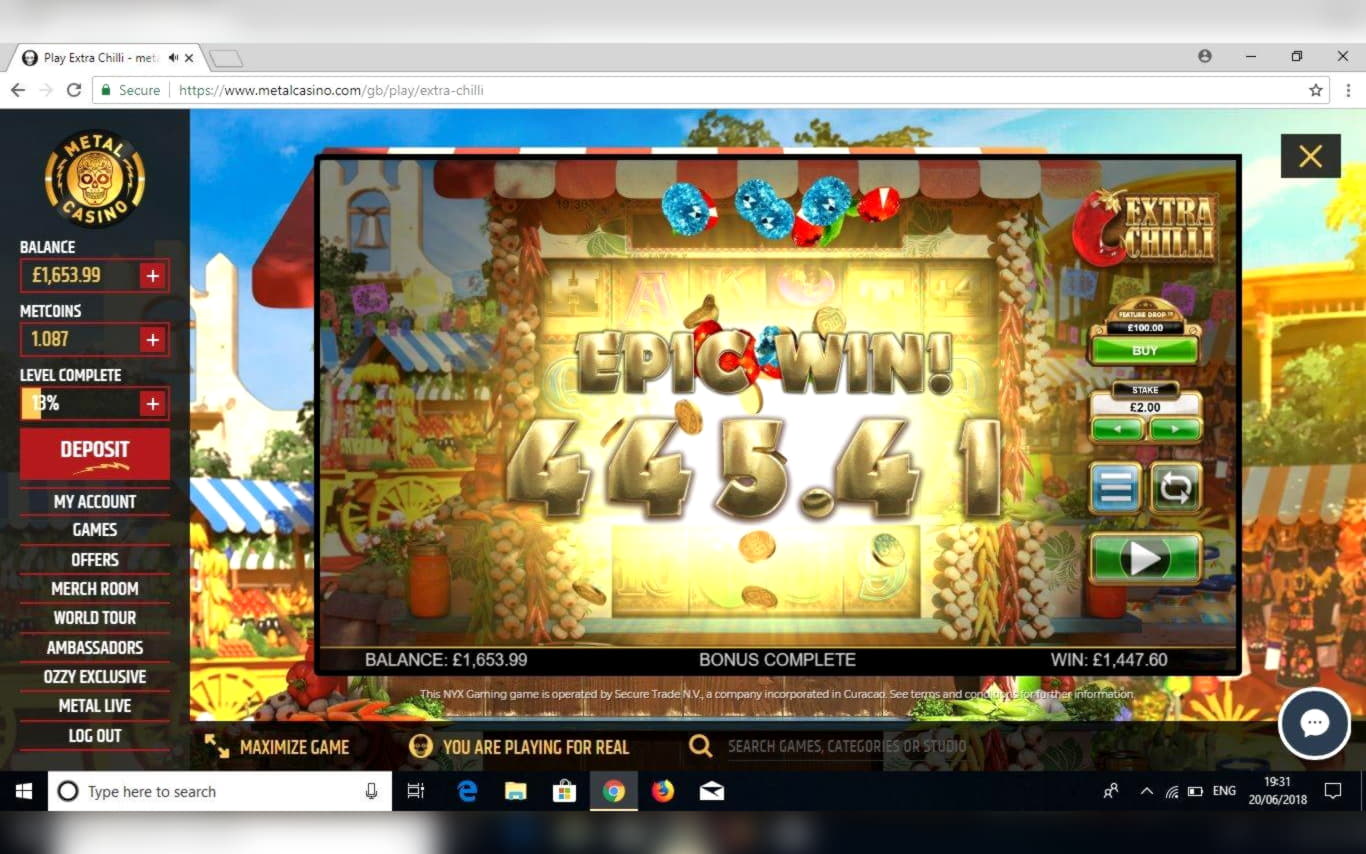Open Firefox from the taskbar
This screenshot has height=854, width=1366.
point(663,791)
